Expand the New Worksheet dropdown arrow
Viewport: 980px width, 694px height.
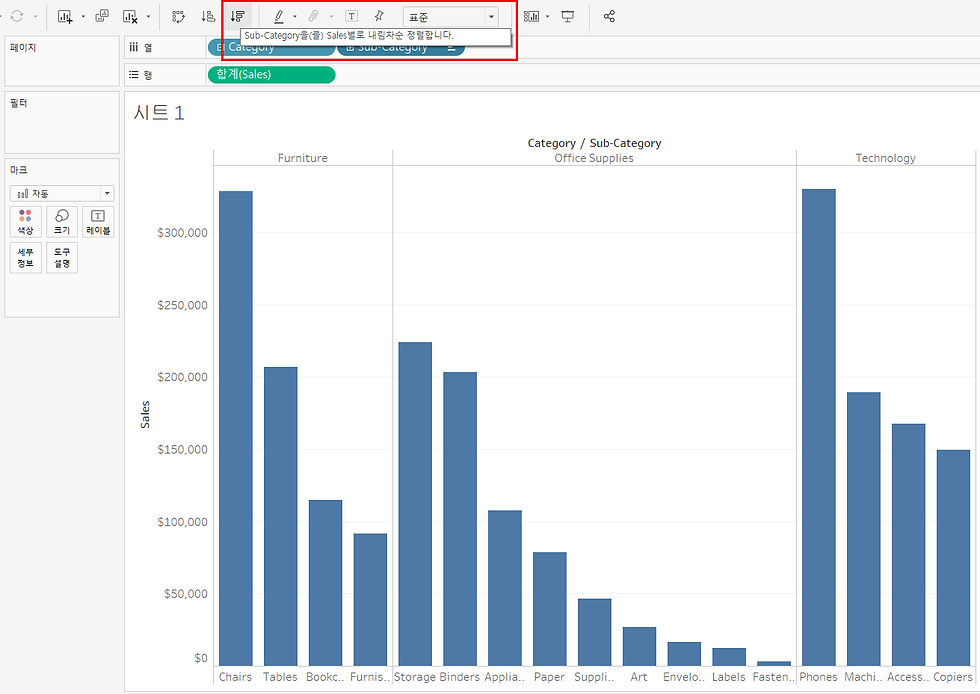click(x=83, y=16)
